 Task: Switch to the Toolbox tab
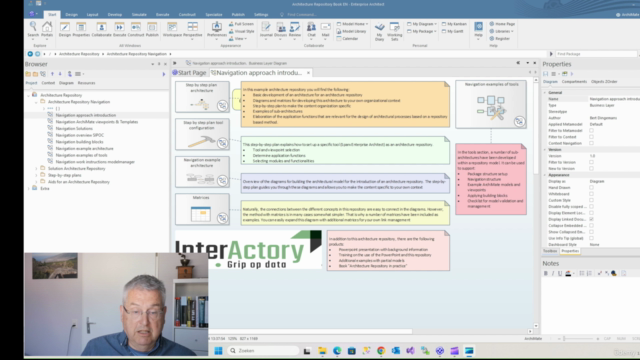tap(550, 251)
